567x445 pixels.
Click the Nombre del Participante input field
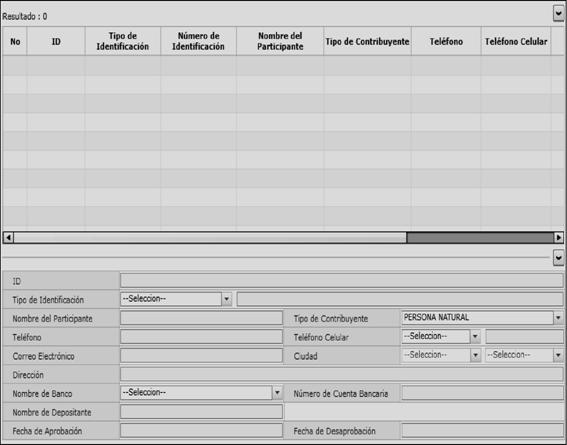201,318
